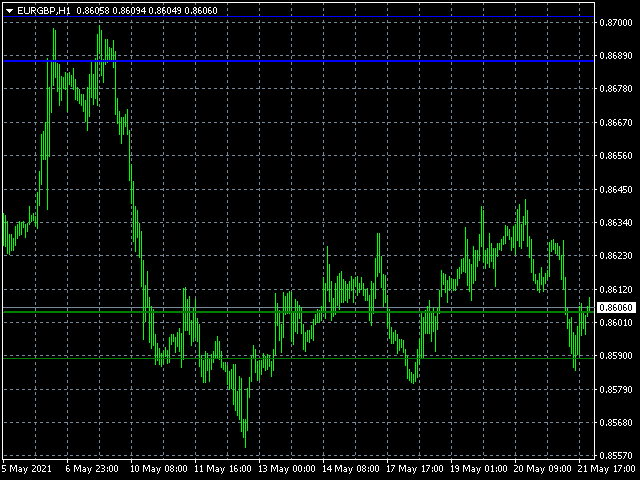Click the OHLC values 0.86058 0.86094 0.86049 0.86060
The width and height of the screenshot is (640, 480).
click(x=147, y=11)
